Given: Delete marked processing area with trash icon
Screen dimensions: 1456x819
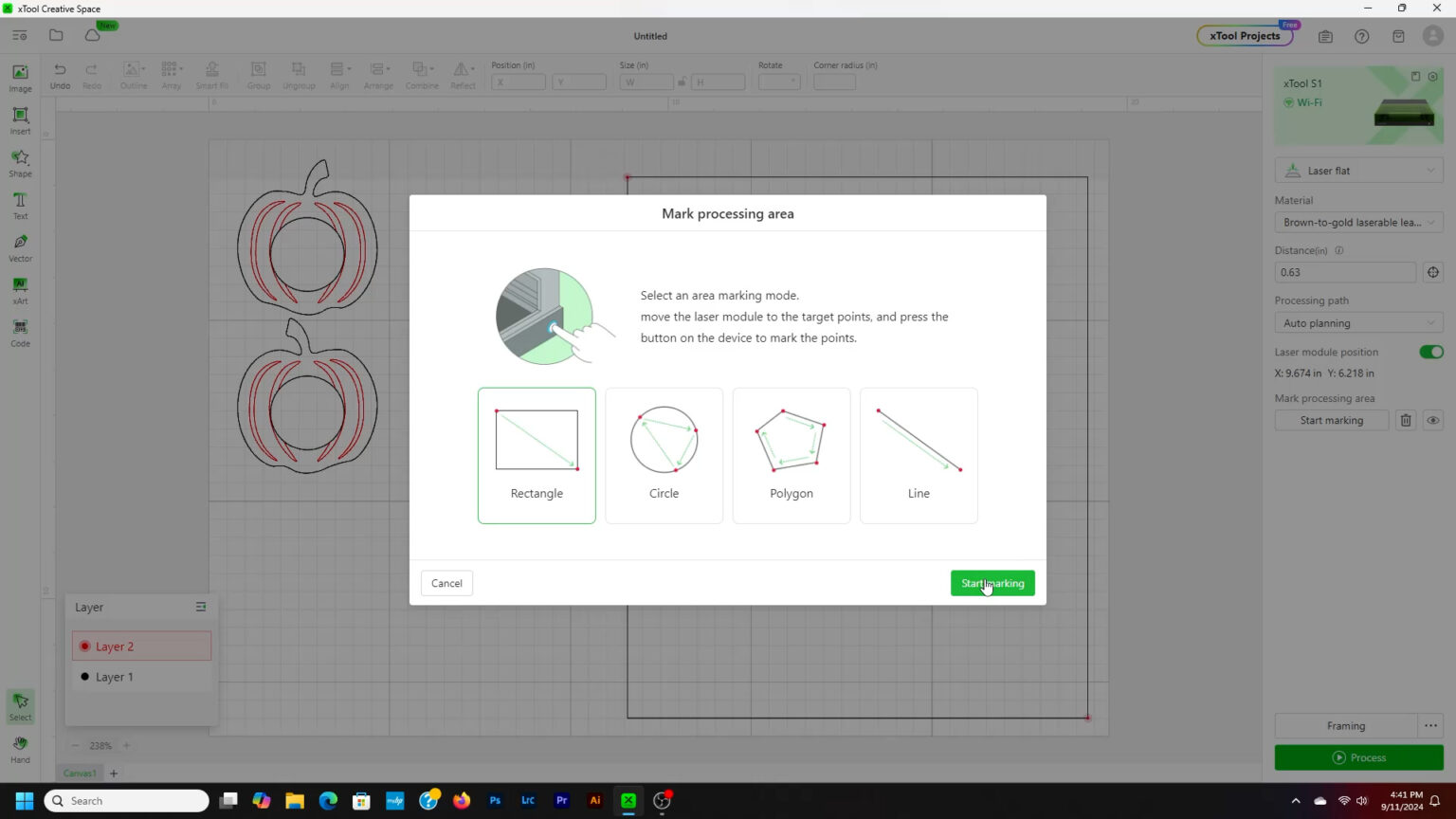Looking at the screenshot, I should point(1406,420).
